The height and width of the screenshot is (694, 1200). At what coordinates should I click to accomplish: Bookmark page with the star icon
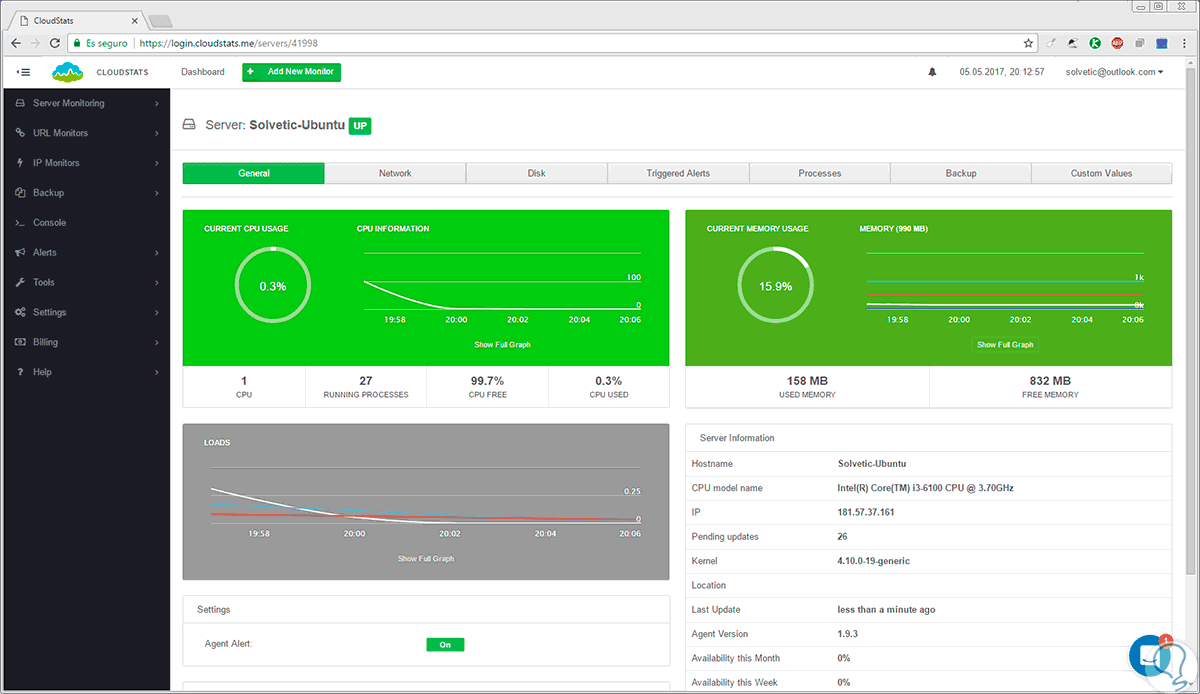[1028, 43]
